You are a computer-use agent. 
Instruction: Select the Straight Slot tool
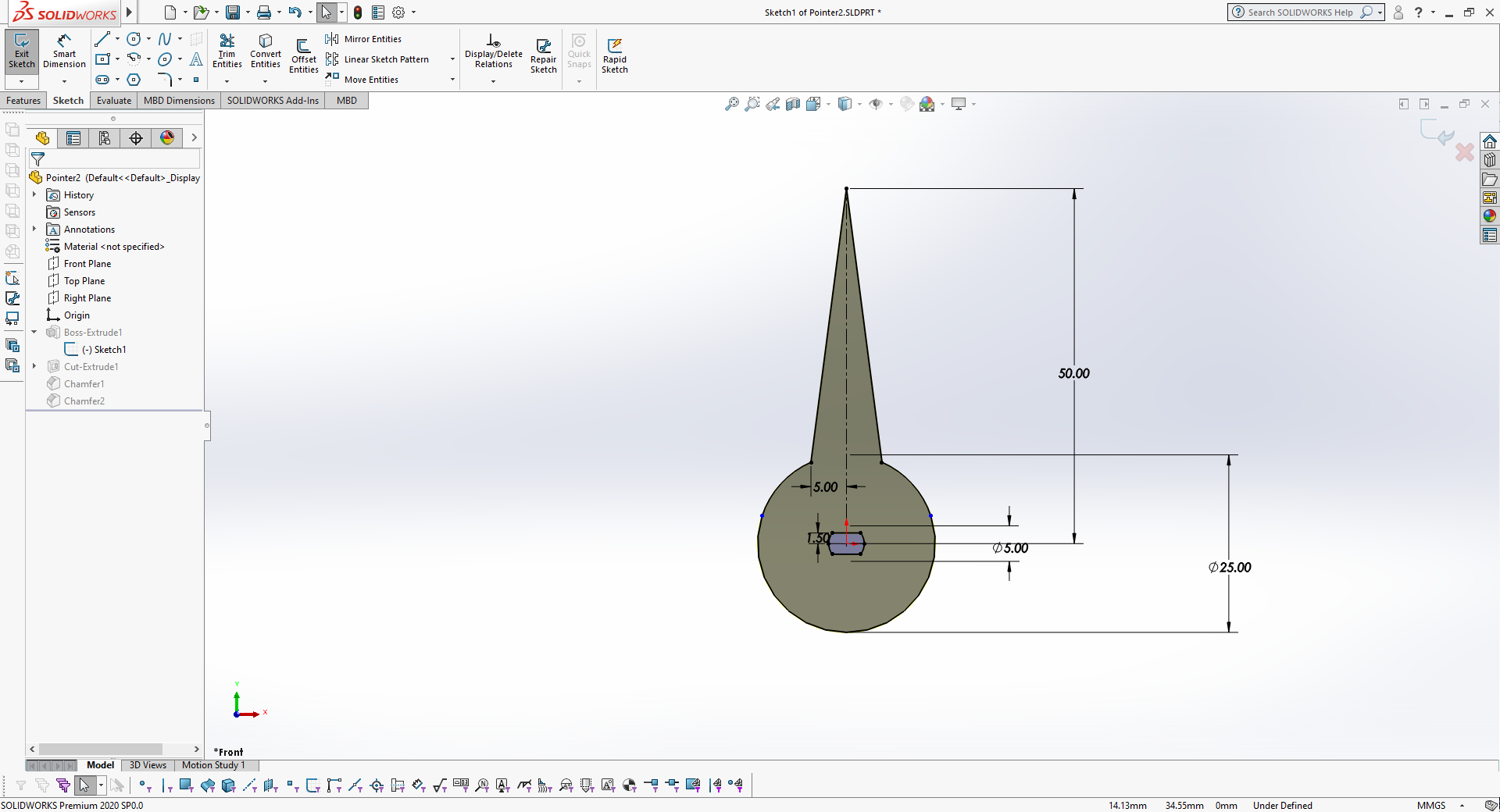[x=102, y=80]
